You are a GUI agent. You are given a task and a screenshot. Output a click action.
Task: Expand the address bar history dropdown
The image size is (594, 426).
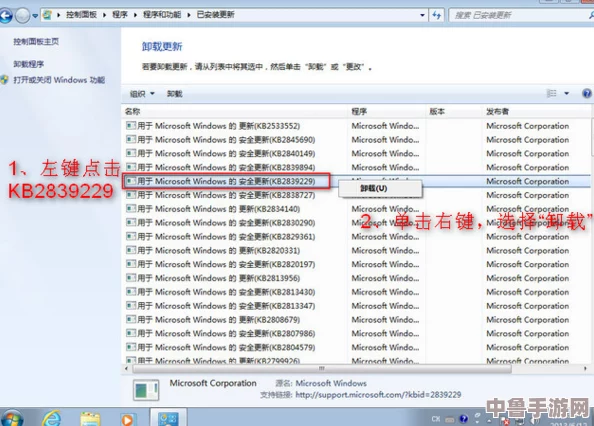(x=422, y=15)
